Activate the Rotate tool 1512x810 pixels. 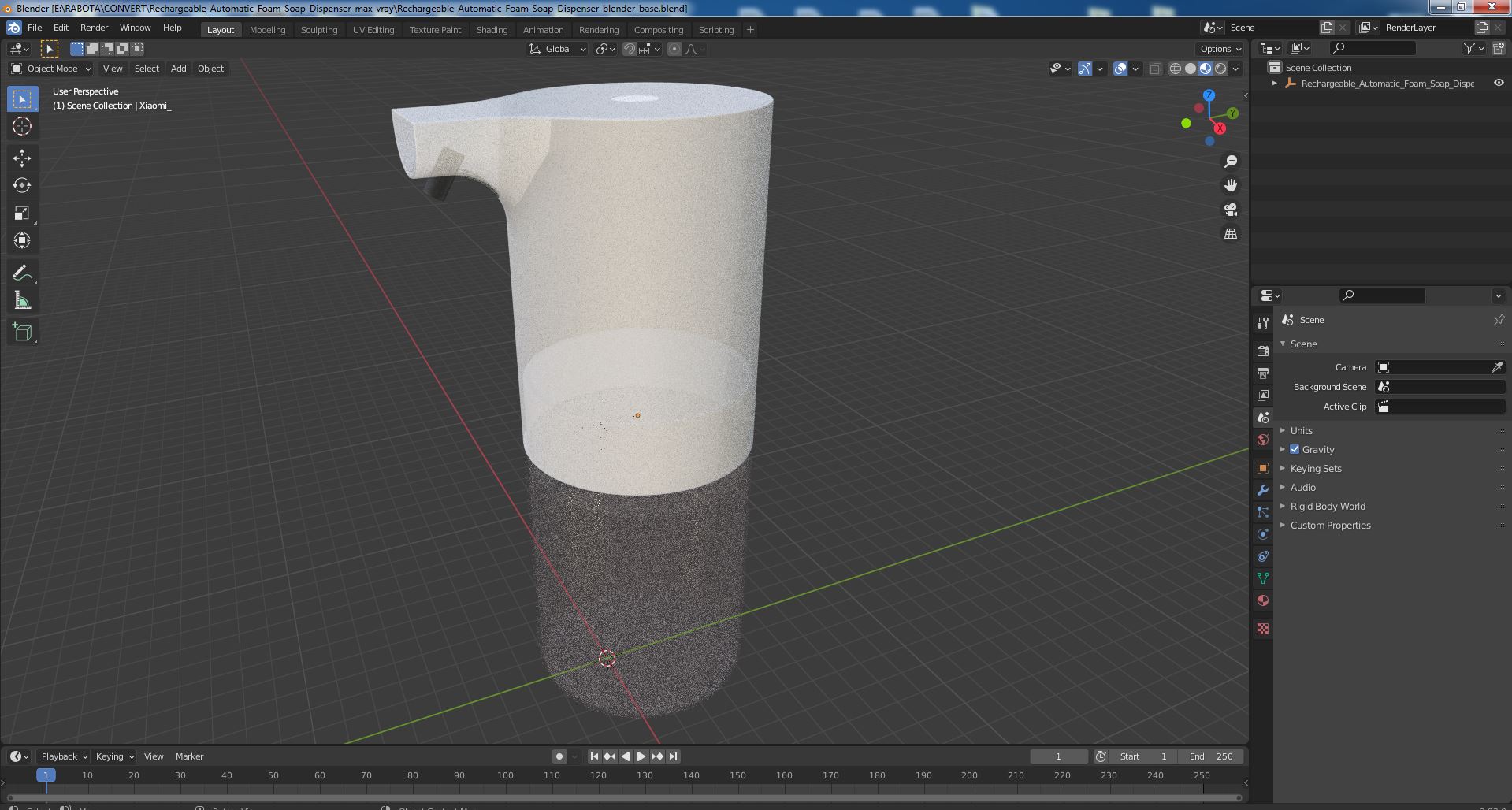click(x=22, y=186)
